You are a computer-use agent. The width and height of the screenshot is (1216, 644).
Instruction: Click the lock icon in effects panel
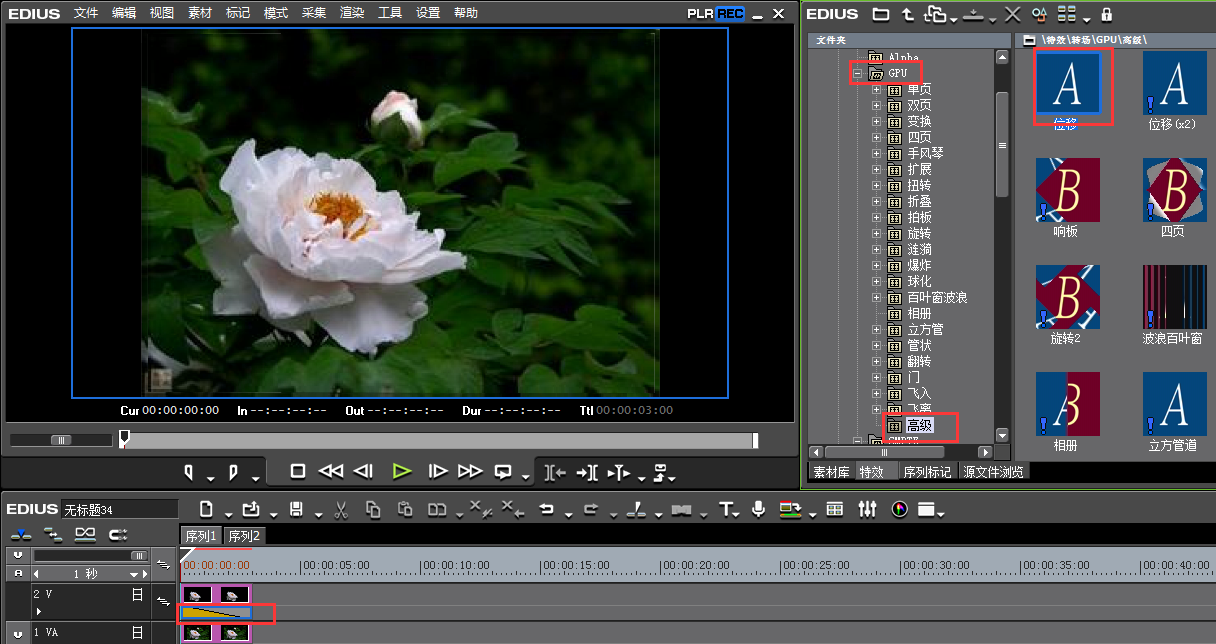1106,14
